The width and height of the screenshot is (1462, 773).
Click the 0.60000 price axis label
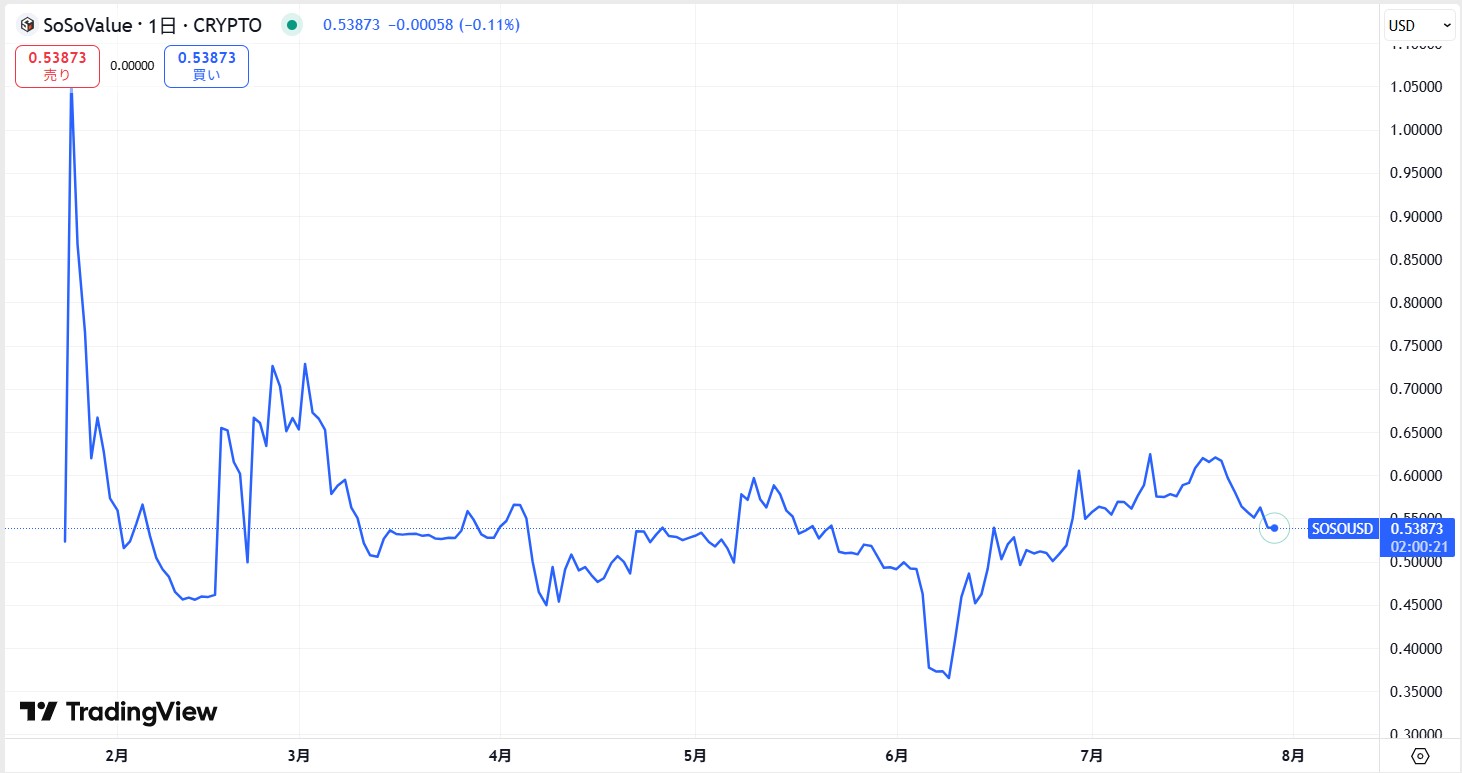click(x=1416, y=476)
